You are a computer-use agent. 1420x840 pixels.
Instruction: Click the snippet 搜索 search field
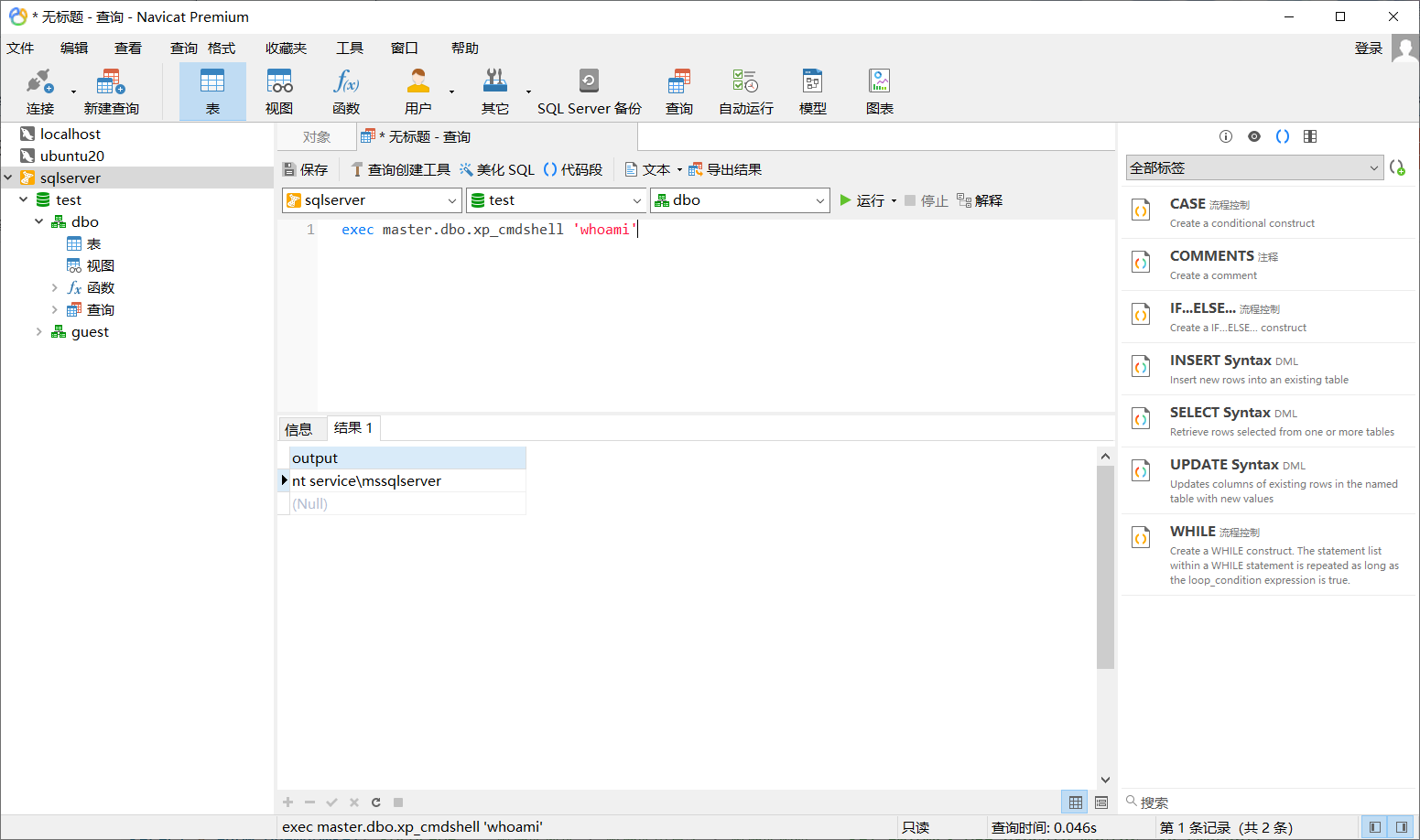[x=1268, y=802]
